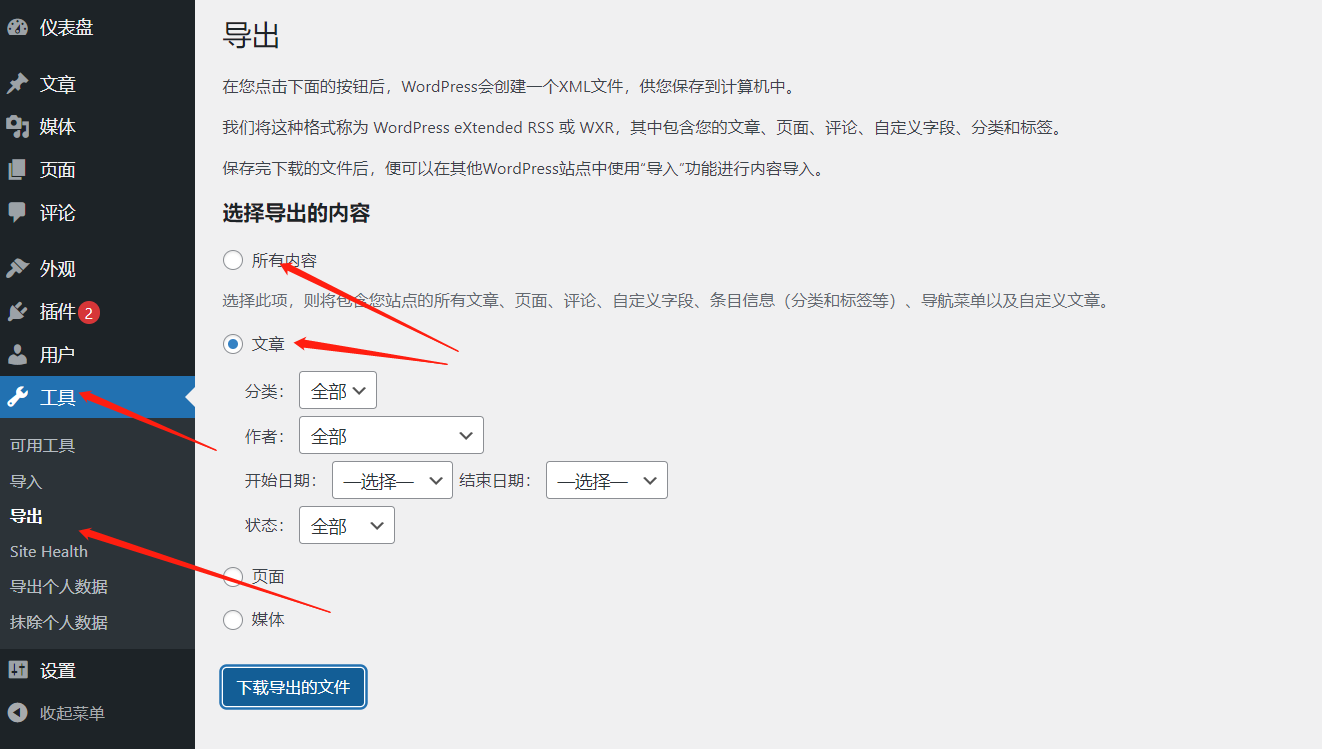The image size is (1322, 749).
Task: Select the 所有内容 radio button
Action: pos(233,261)
